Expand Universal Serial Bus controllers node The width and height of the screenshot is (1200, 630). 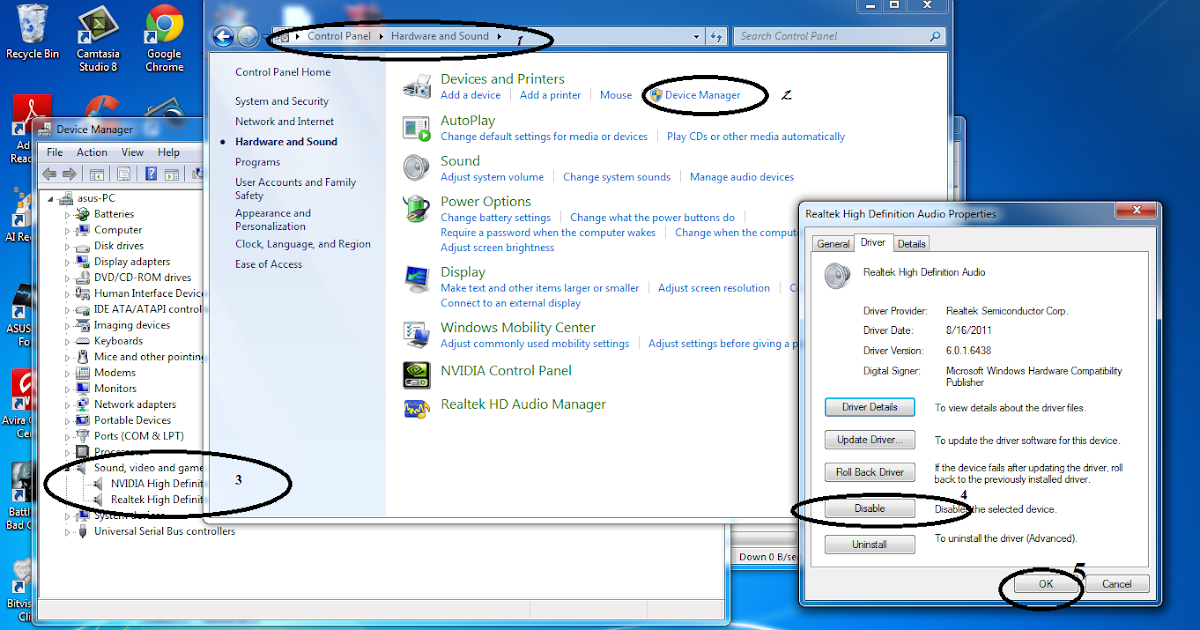[68, 532]
